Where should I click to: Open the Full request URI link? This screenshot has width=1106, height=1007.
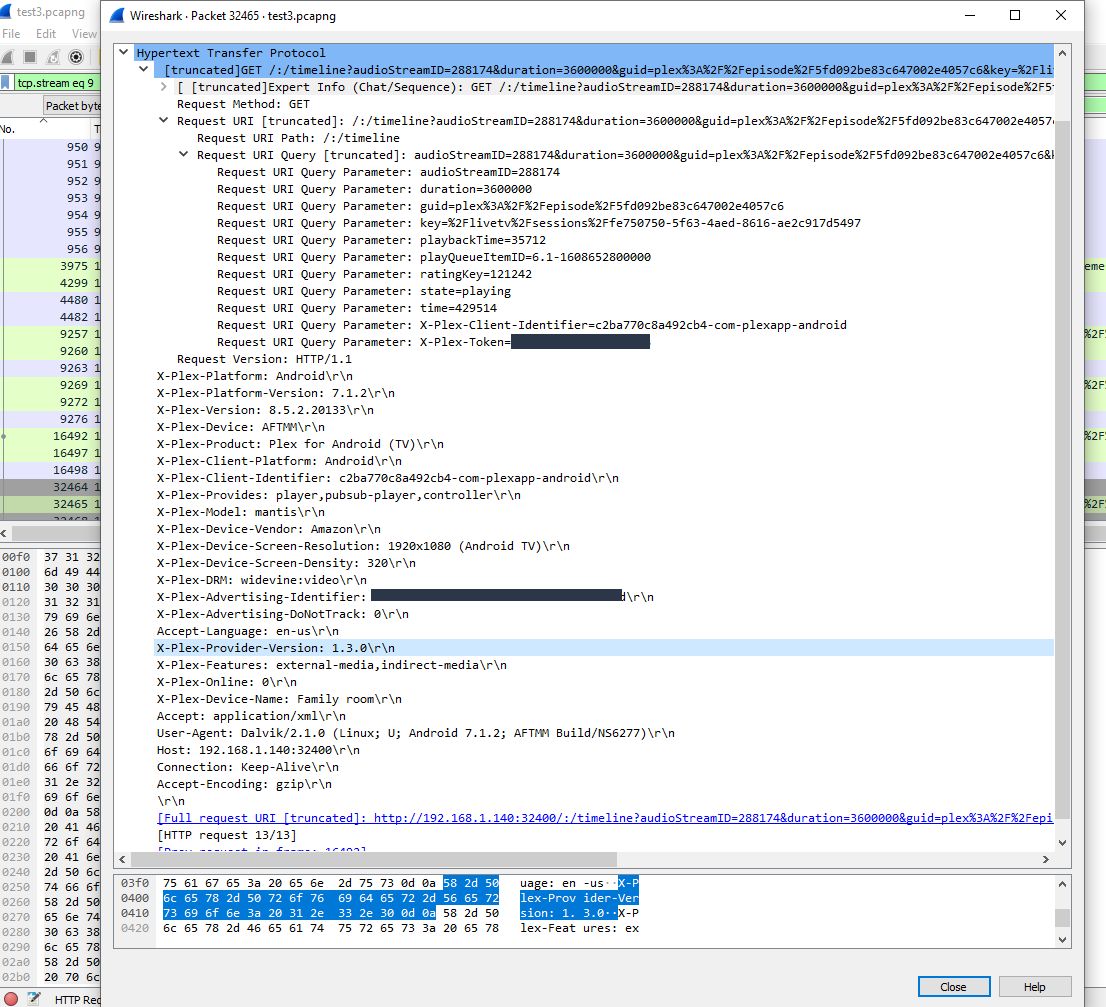point(604,818)
